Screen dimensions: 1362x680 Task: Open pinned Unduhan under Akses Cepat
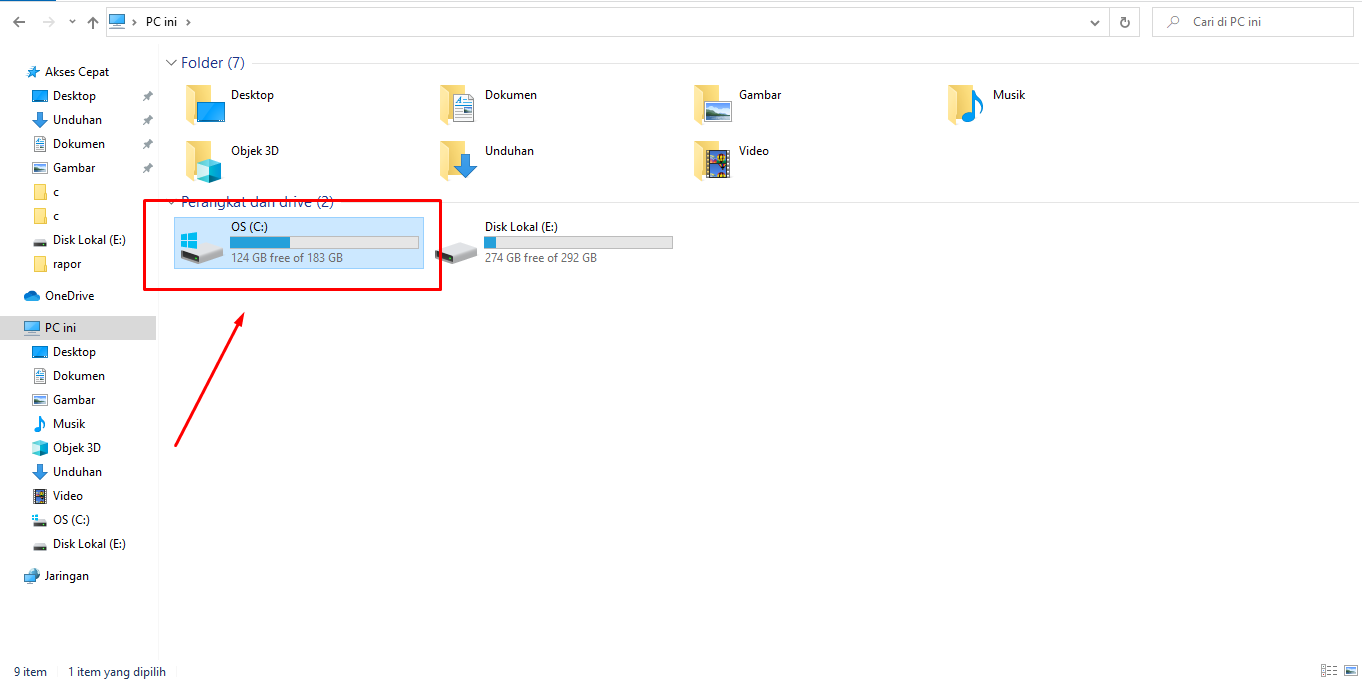coord(77,120)
